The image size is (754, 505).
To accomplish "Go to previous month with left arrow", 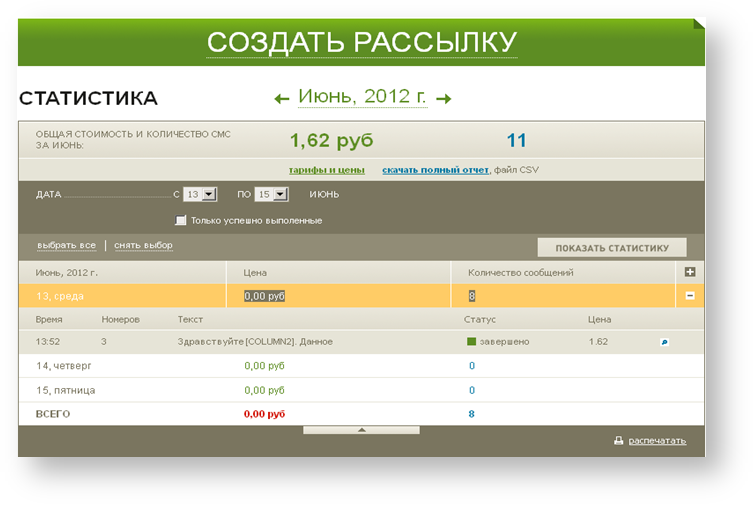I will click(282, 98).
